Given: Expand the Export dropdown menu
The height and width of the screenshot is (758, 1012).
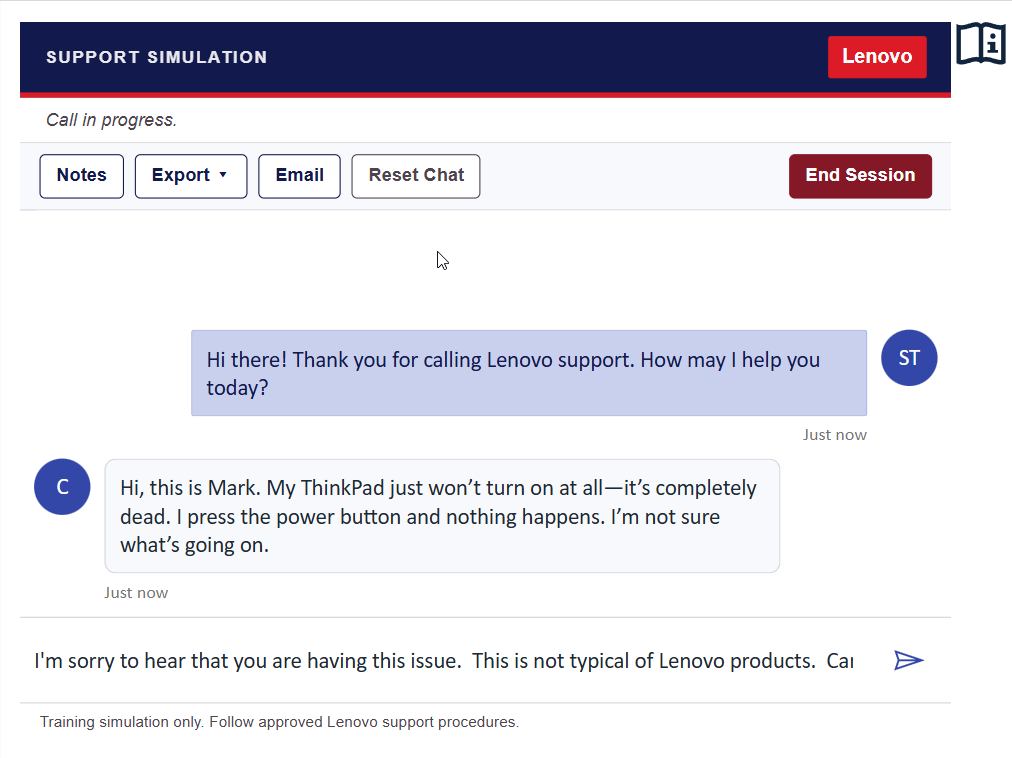Looking at the screenshot, I should pyautogui.click(x=191, y=176).
